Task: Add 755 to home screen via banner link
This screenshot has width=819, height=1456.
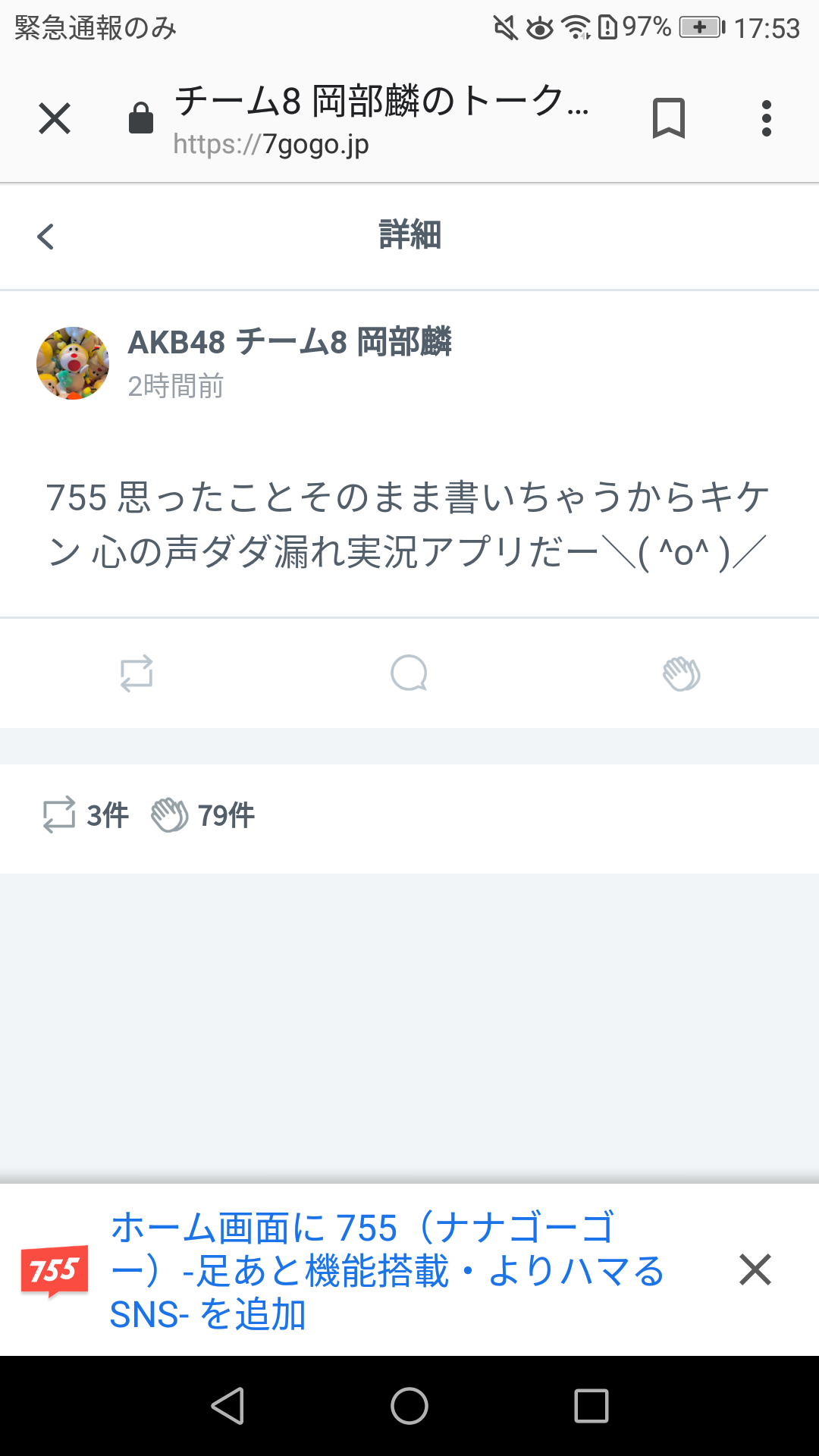Action: tap(387, 1271)
